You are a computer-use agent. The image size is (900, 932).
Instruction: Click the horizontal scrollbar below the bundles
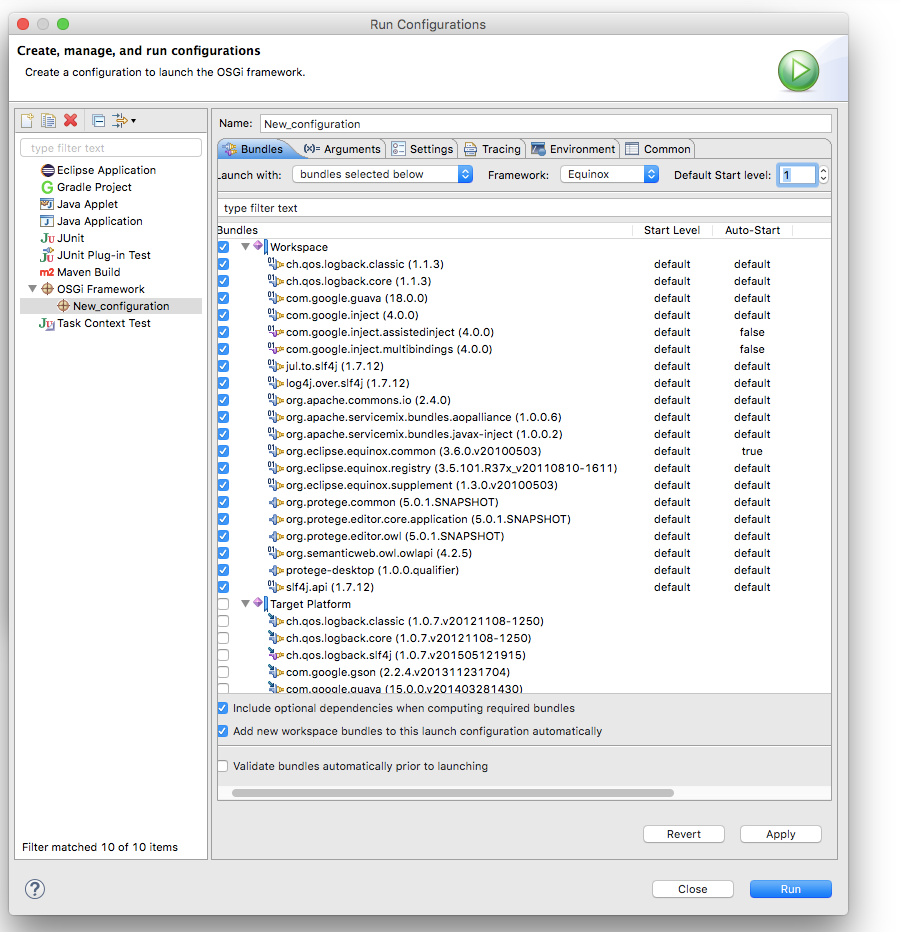coord(452,793)
